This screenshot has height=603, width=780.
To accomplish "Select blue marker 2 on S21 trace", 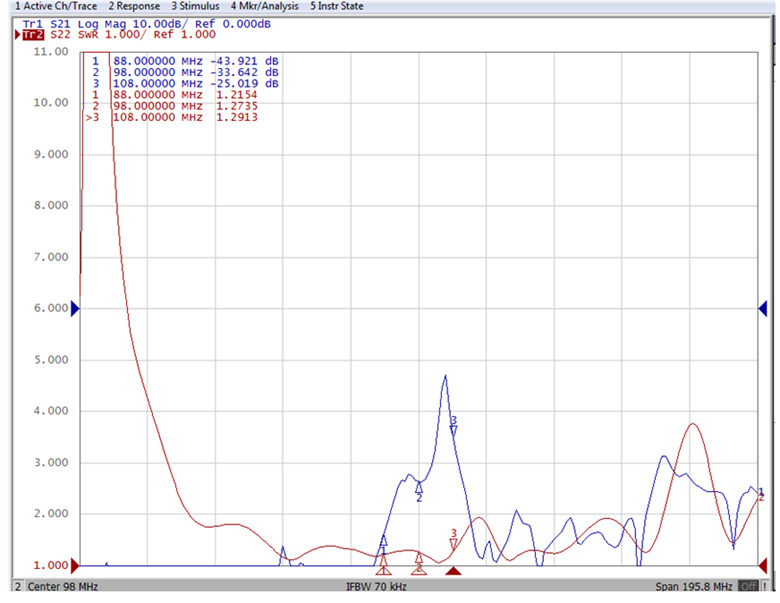I will [419, 487].
